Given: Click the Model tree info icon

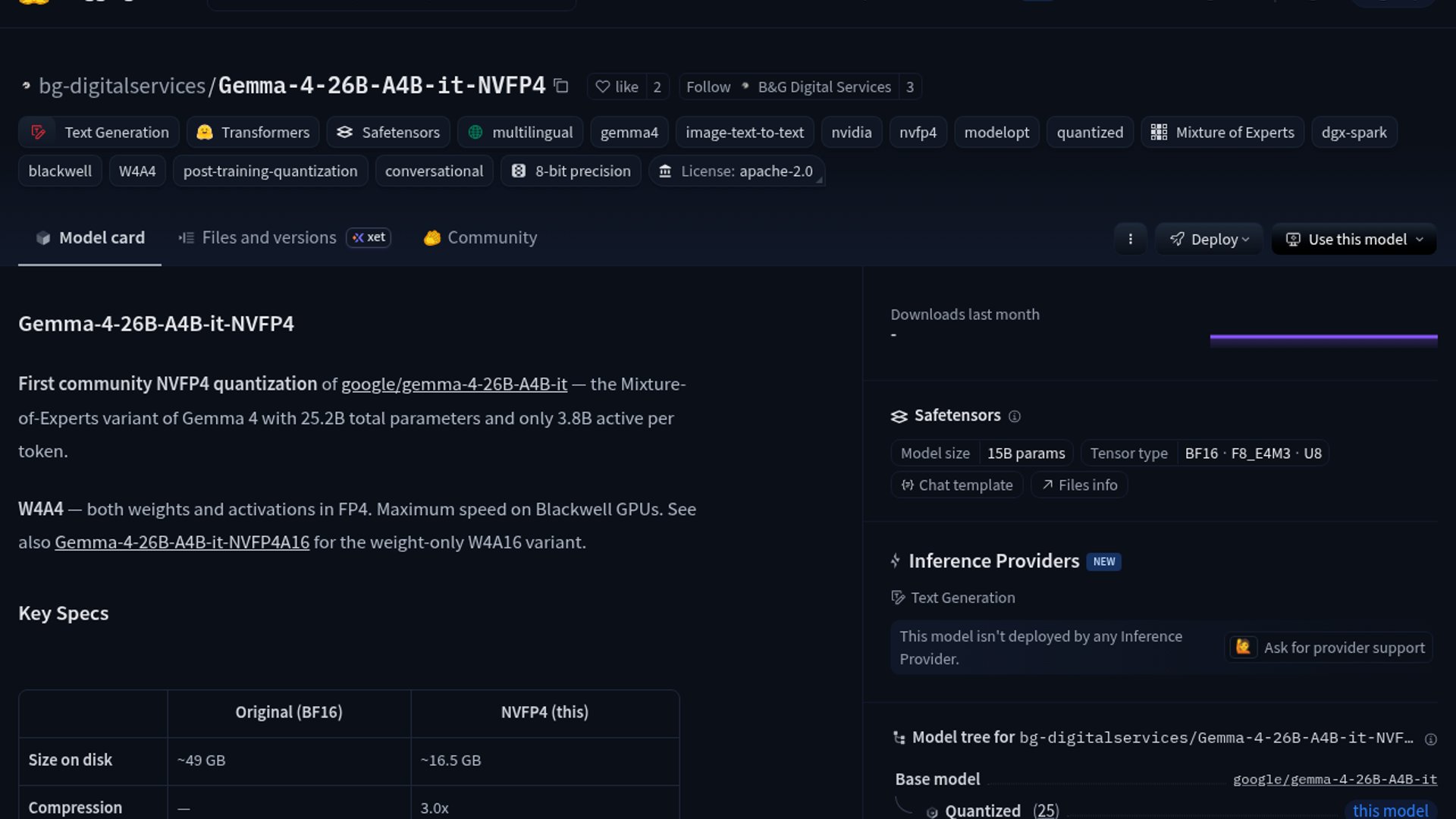Looking at the screenshot, I should tap(1430, 739).
